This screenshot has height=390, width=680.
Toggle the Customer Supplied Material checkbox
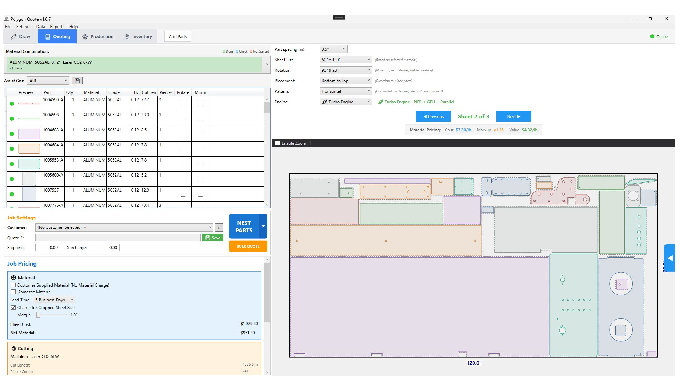13,285
